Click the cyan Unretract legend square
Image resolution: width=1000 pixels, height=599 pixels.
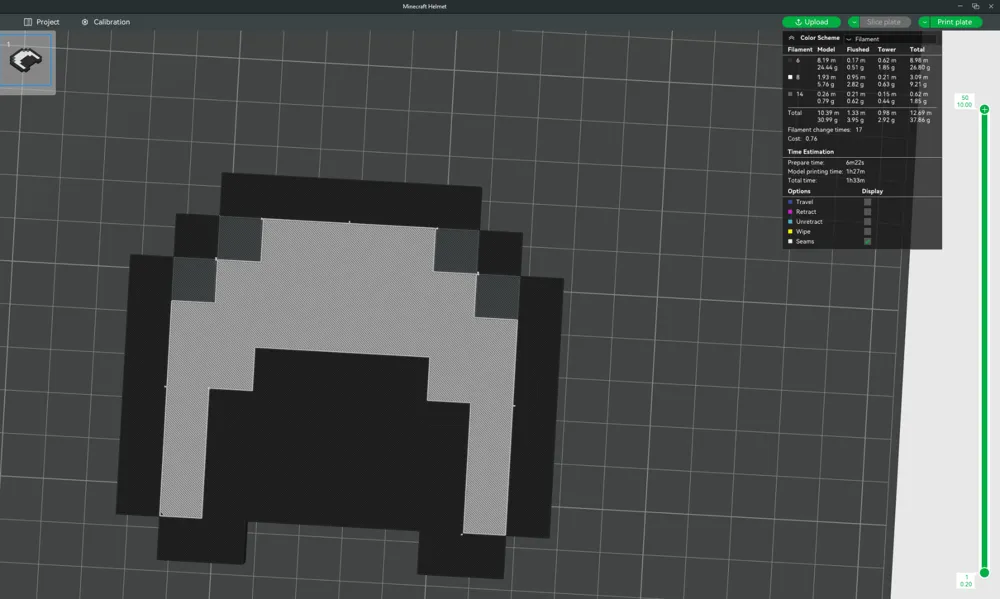(790, 221)
